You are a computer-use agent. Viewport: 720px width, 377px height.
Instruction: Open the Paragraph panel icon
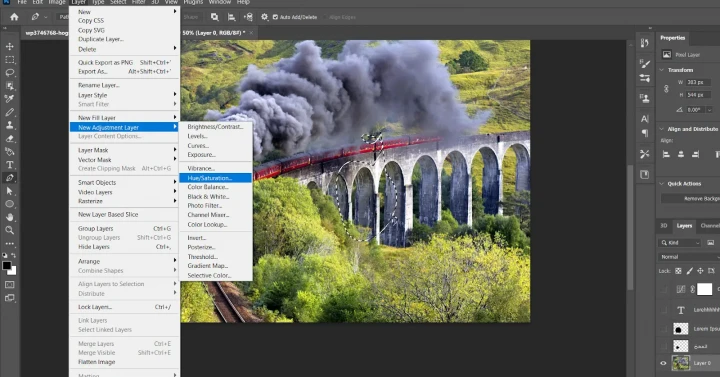645,133
